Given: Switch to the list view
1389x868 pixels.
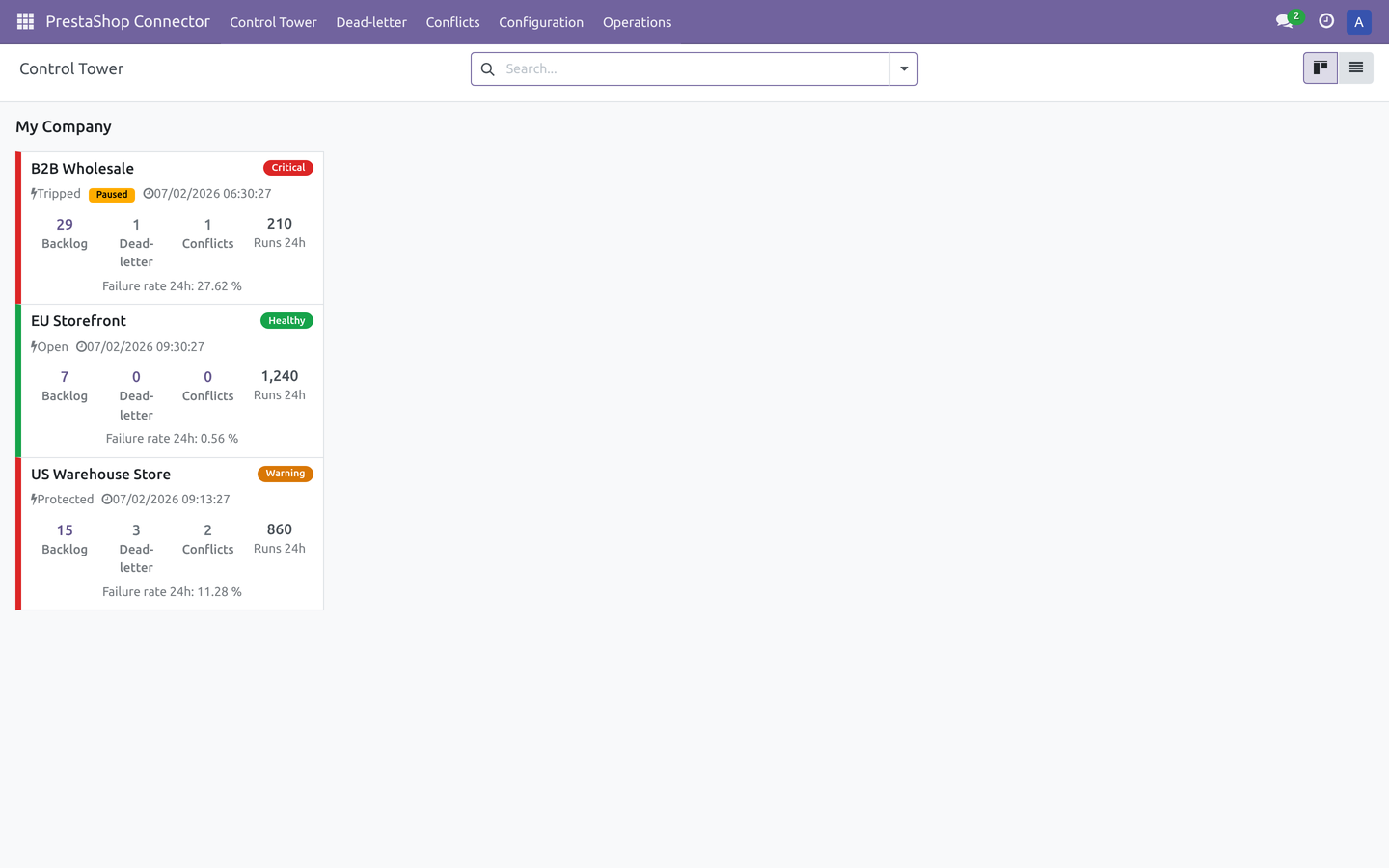Looking at the screenshot, I should pos(1355,68).
